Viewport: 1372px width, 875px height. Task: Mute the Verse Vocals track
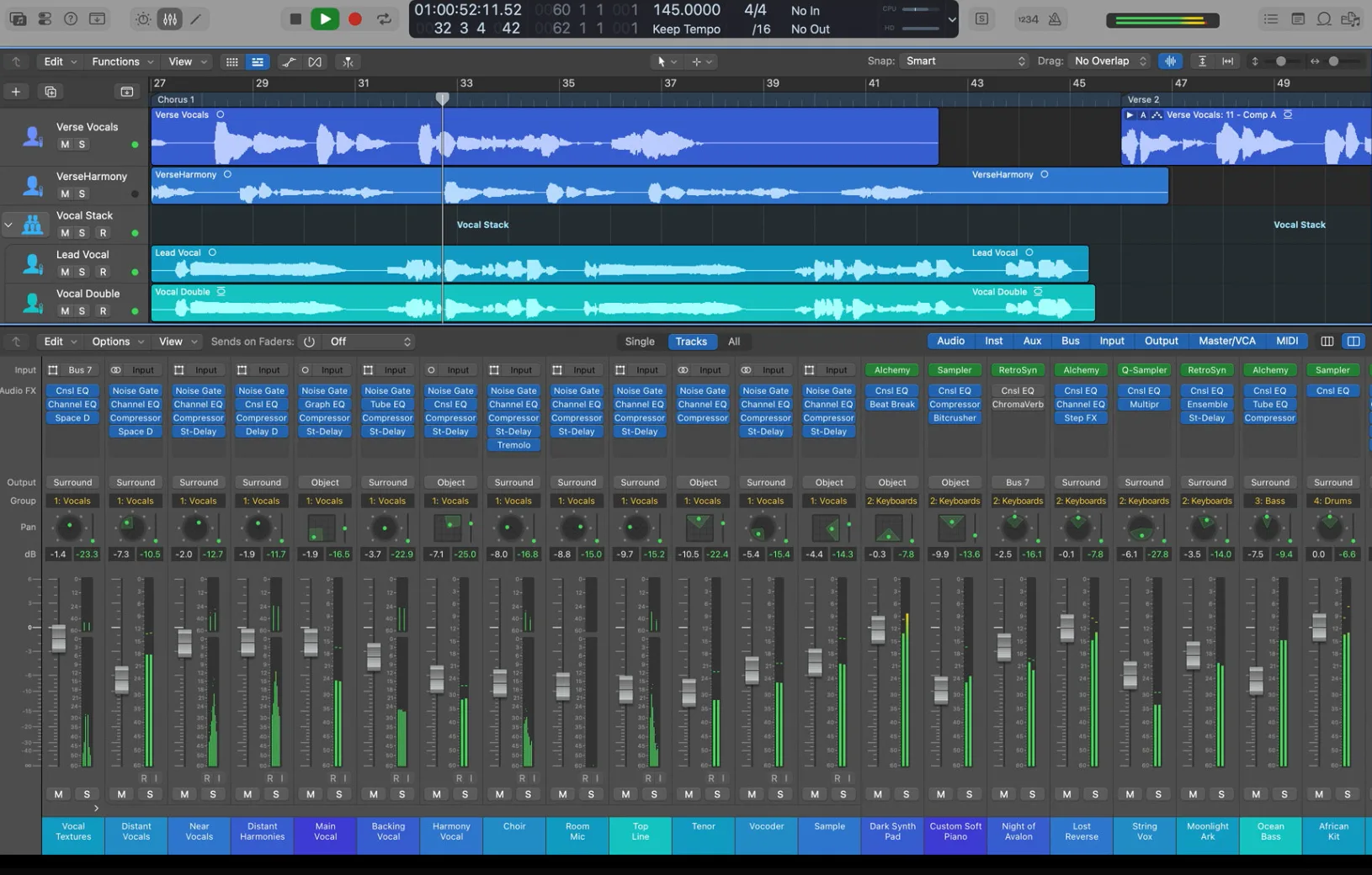pyautogui.click(x=65, y=145)
